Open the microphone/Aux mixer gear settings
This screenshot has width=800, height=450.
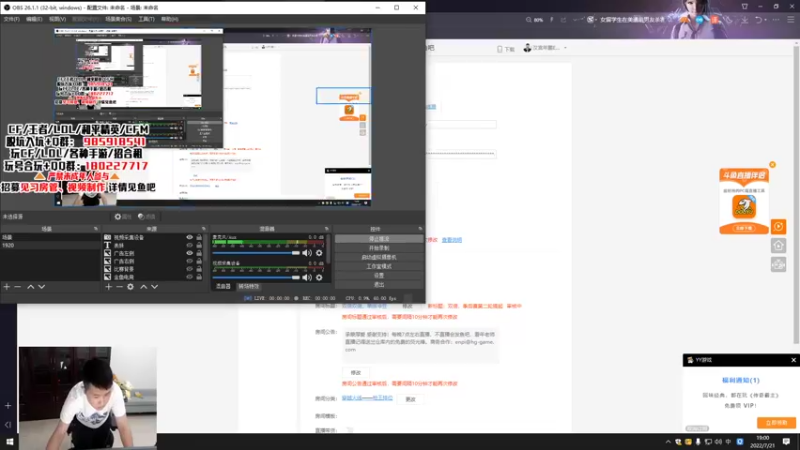pos(319,253)
